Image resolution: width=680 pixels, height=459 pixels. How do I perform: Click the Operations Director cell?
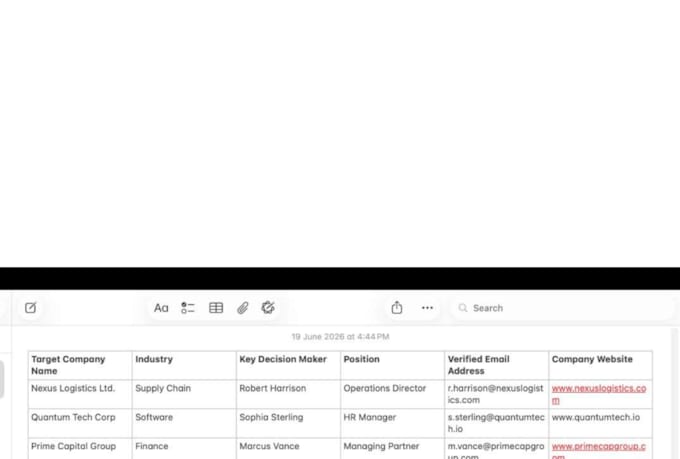click(392, 394)
